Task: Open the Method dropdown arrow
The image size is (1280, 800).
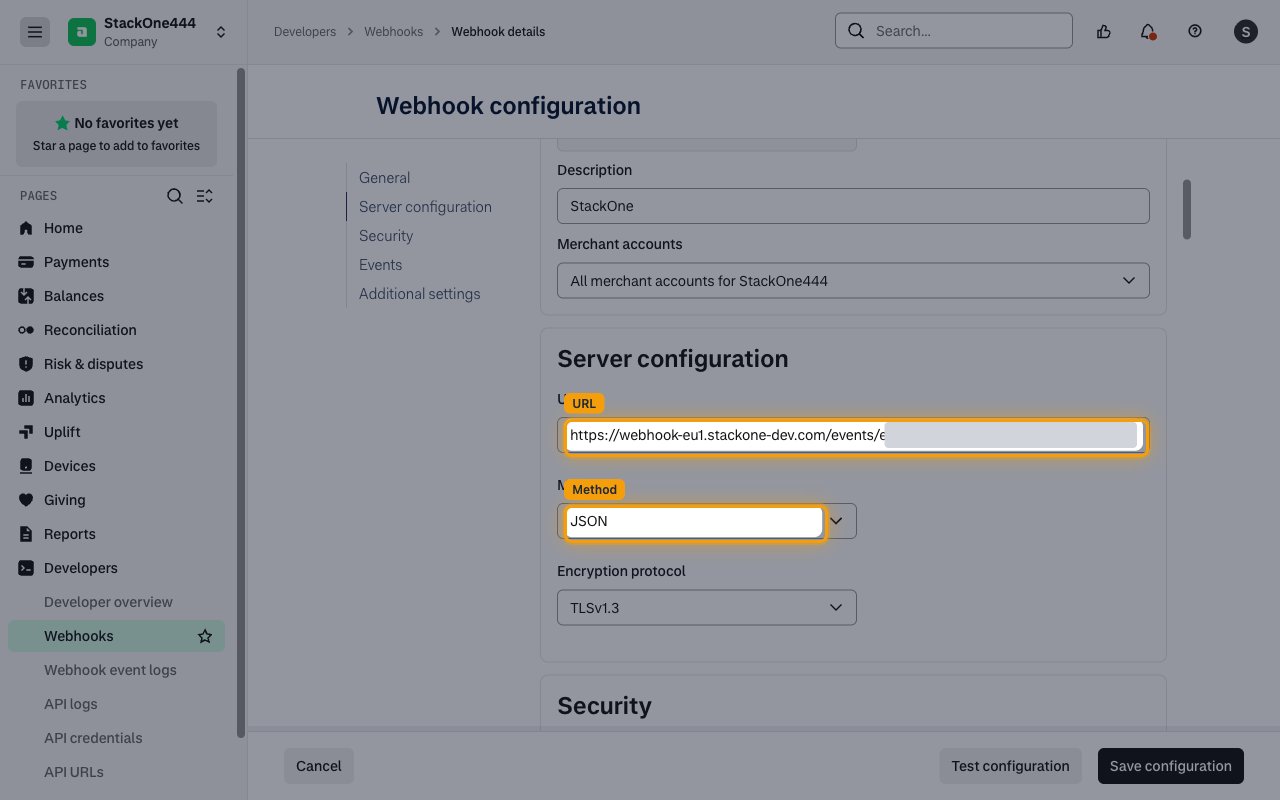Action: (x=838, y=521)
